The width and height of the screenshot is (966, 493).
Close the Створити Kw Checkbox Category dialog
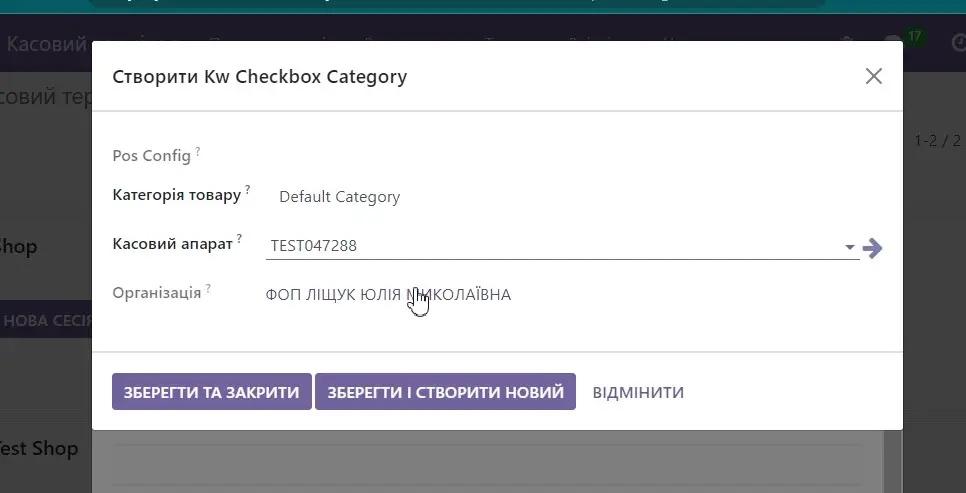873,76
